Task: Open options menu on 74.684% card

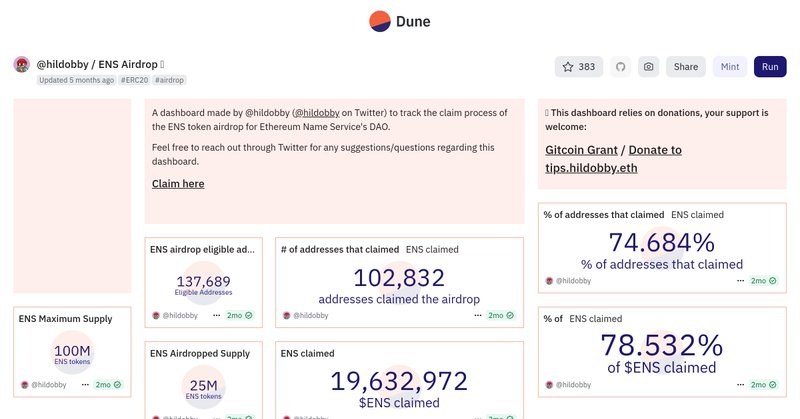Action: point(740,281)
